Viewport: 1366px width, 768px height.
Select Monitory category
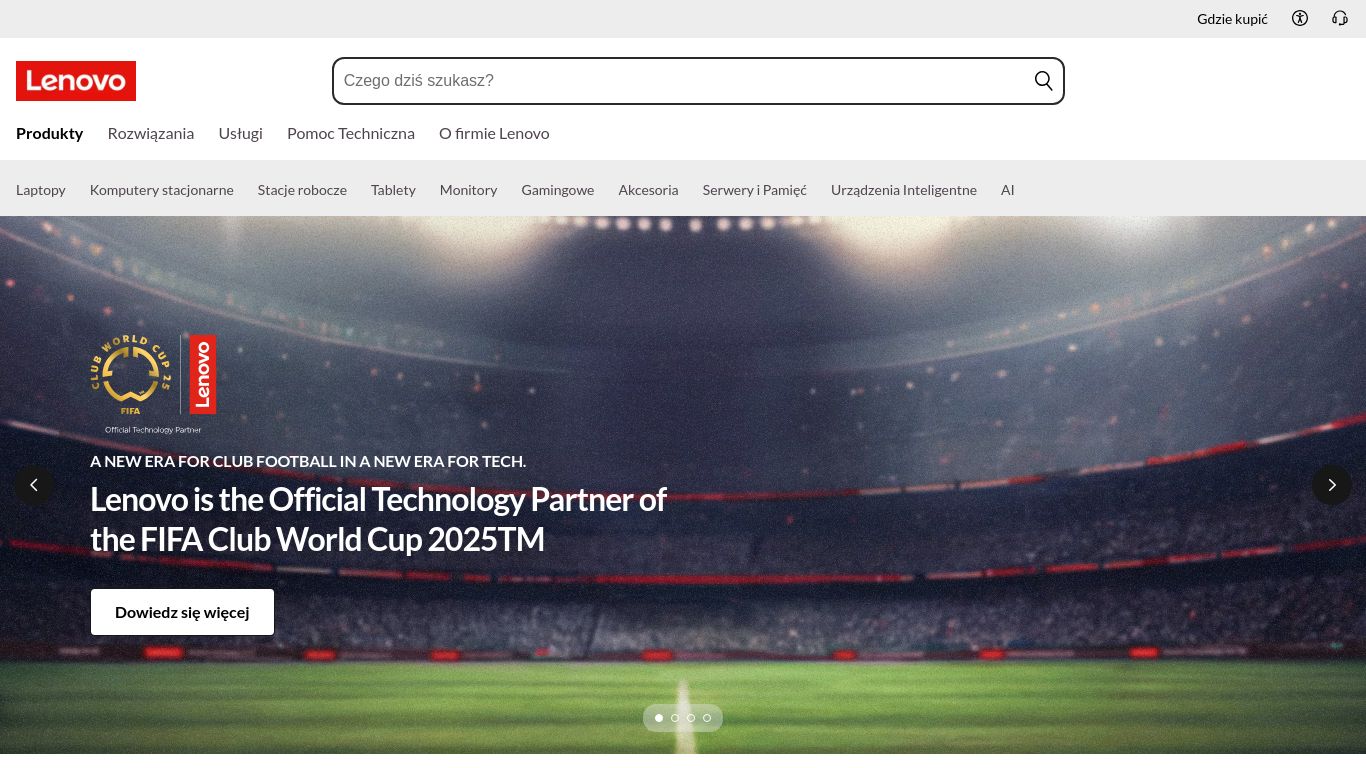pos(468,190)
